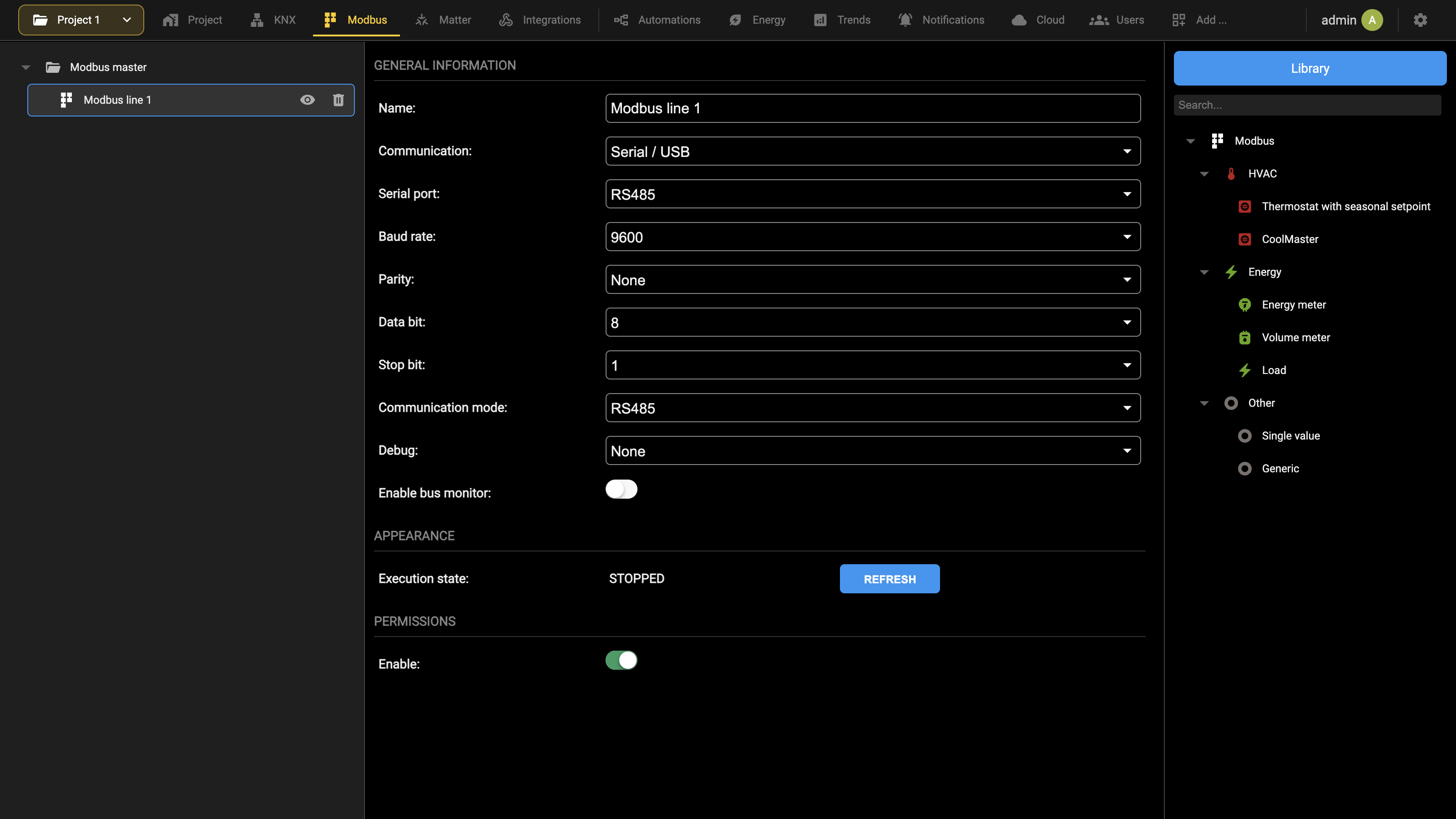Click the Thermostat with seasonal setpoint icon
1456x819 pixels.
click(1244, 206)
